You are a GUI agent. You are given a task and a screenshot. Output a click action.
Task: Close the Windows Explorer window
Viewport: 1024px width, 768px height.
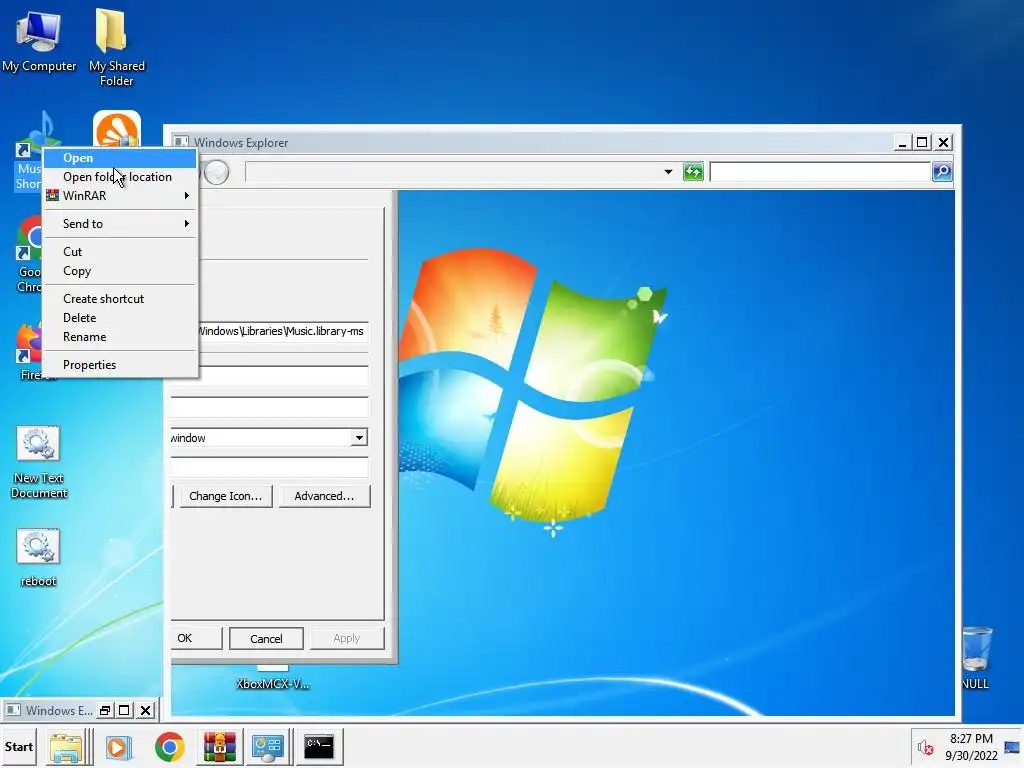tap(944, 142)
